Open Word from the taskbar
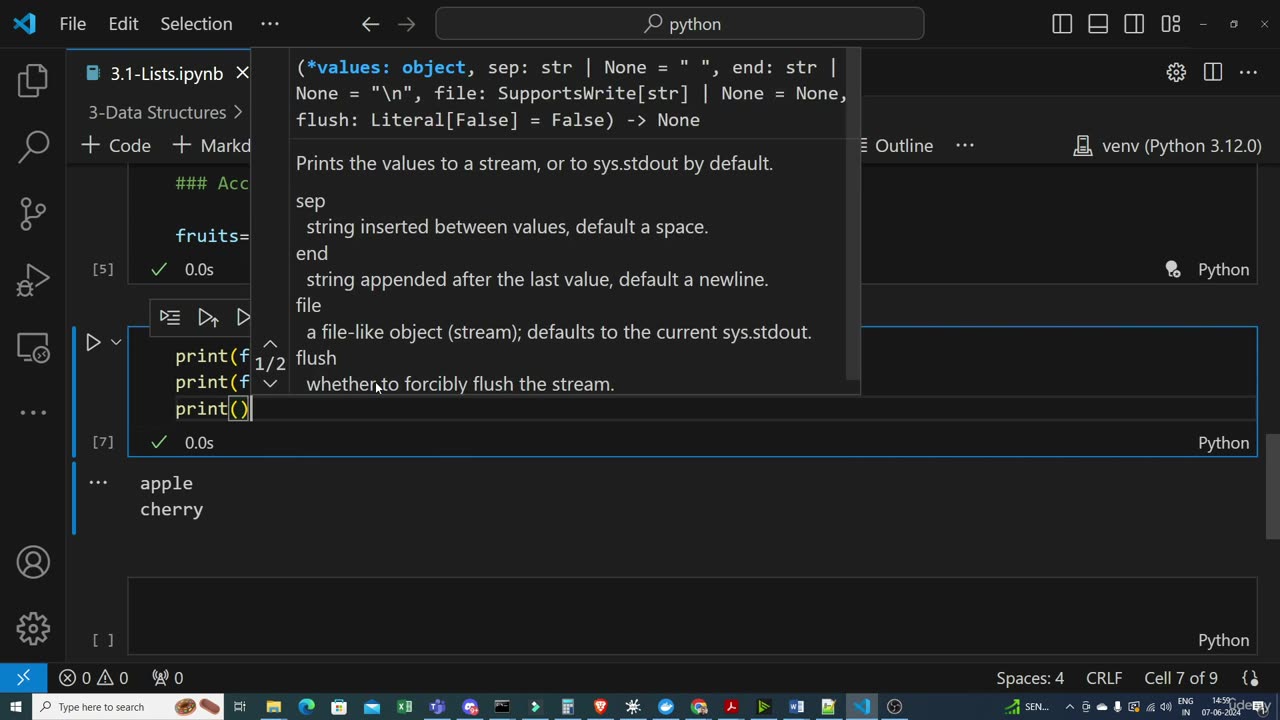 pyautogui.click(x=796, y=707)
